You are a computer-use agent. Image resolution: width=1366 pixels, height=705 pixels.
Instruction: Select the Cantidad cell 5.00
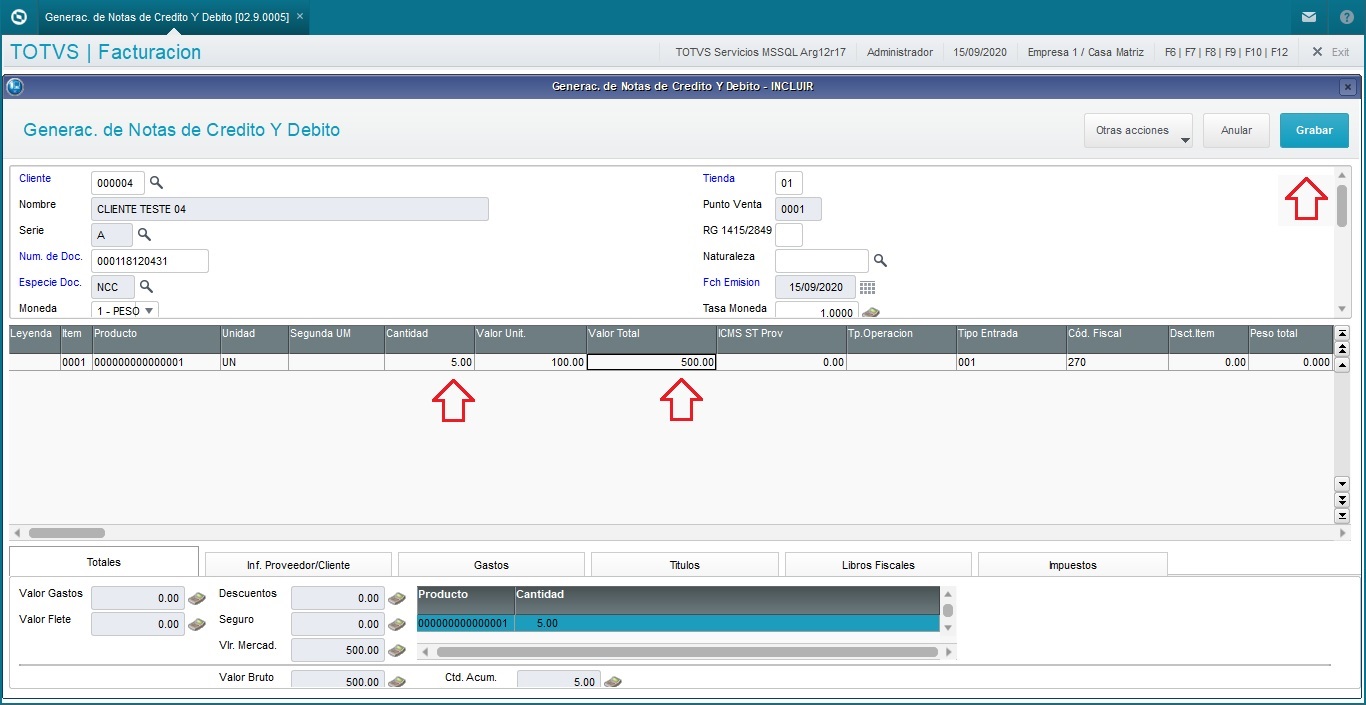click(430, 362)
